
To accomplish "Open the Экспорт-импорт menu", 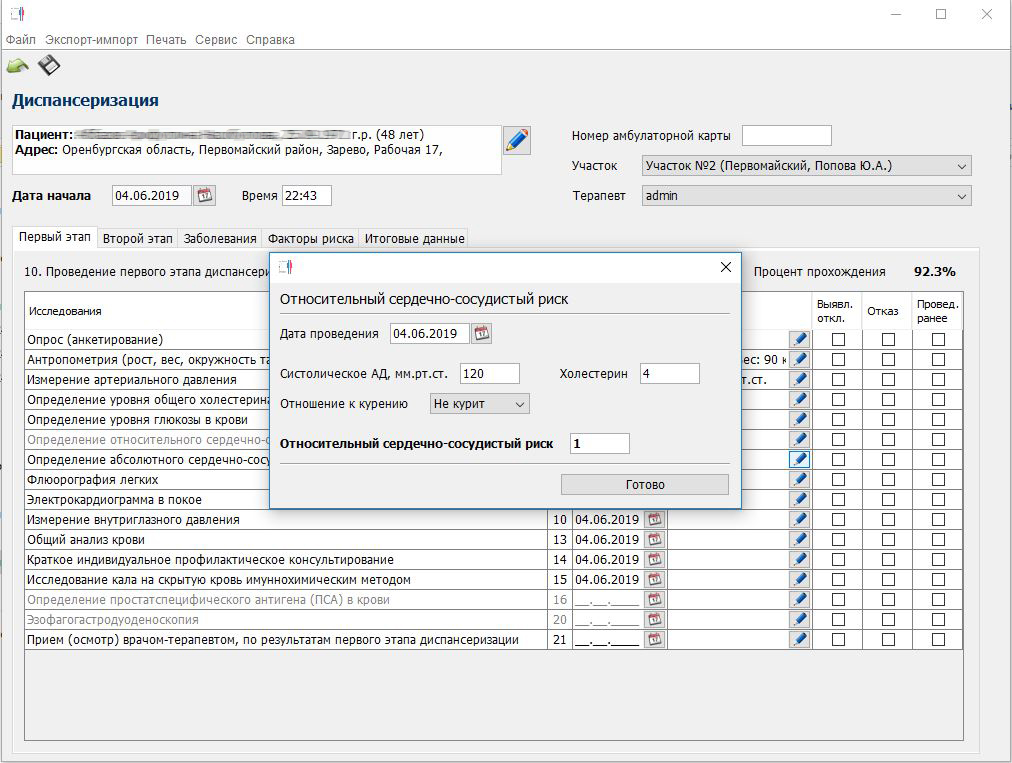I will (91, 40).
